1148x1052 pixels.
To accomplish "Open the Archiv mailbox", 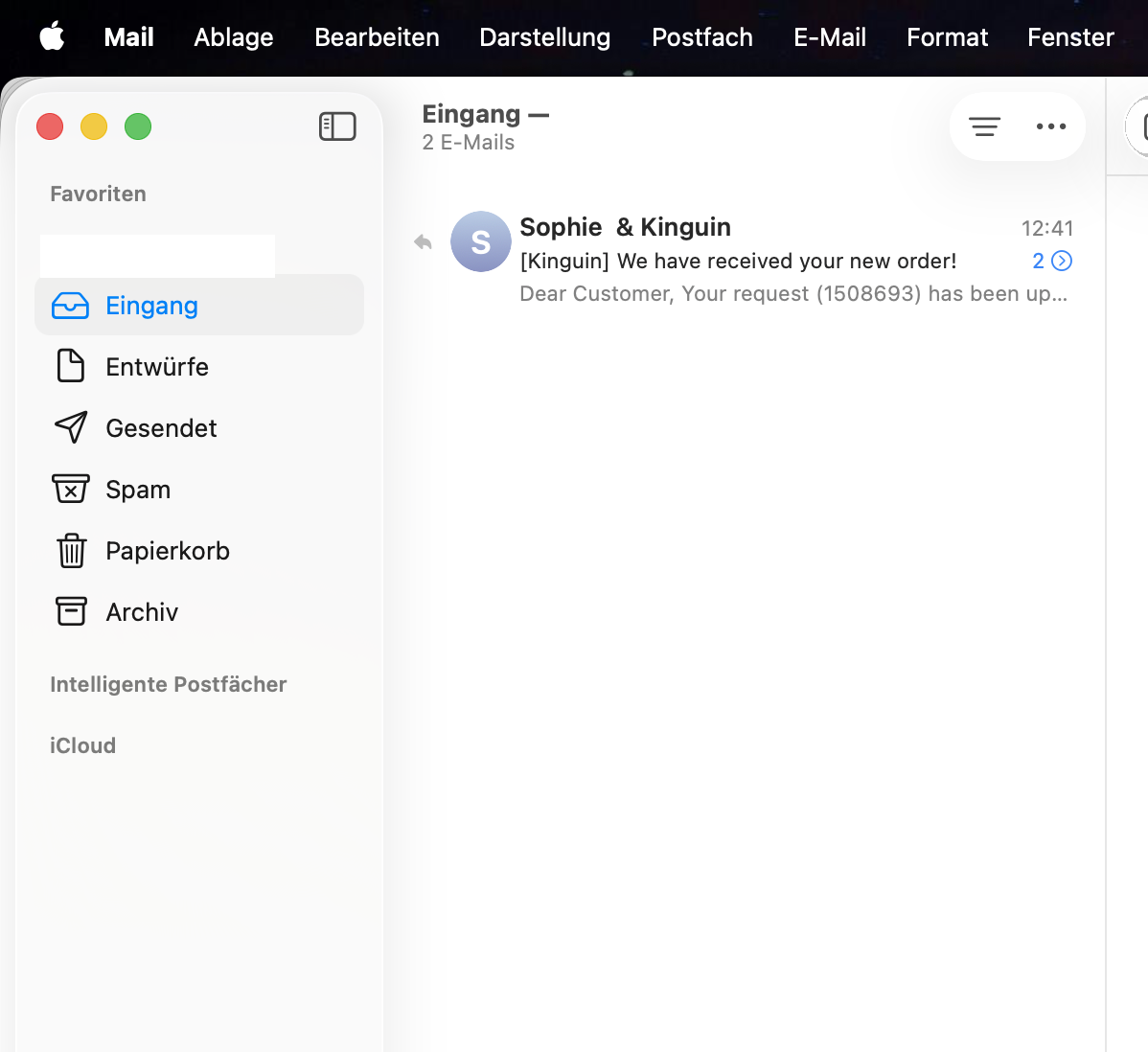I will tap(199, 612).
